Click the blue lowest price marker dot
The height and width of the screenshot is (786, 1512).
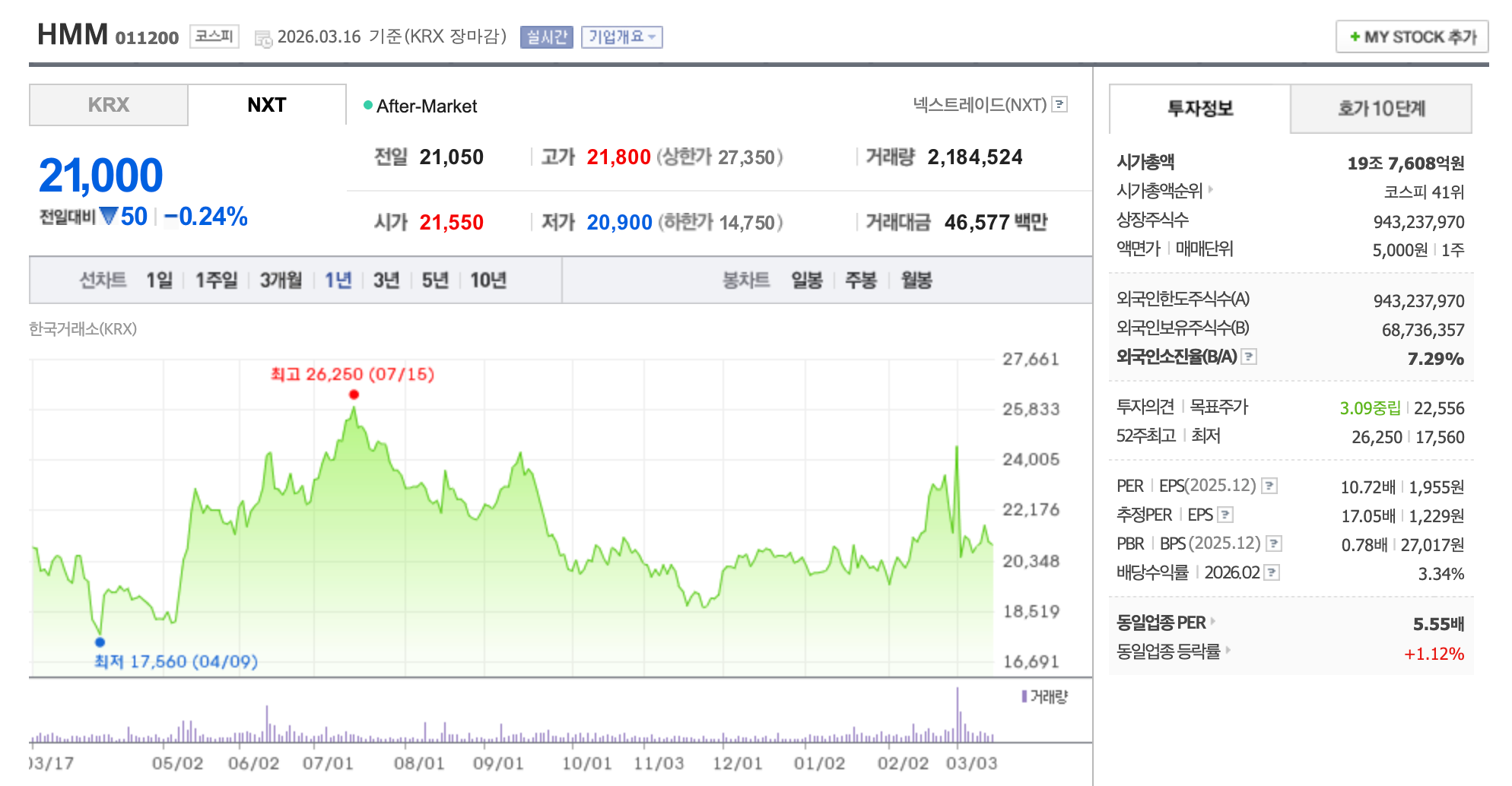100,642
